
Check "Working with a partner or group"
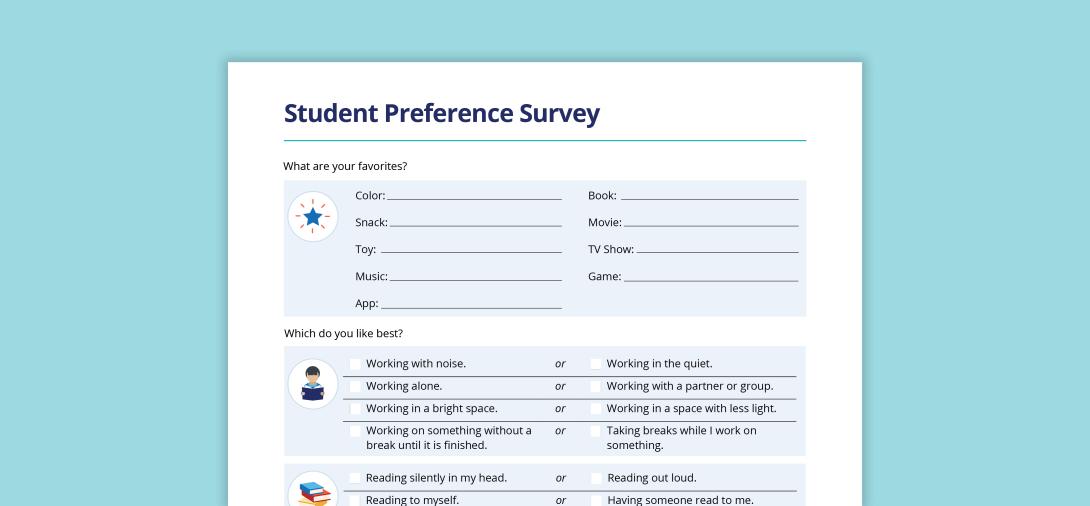[x=596, y=386]
